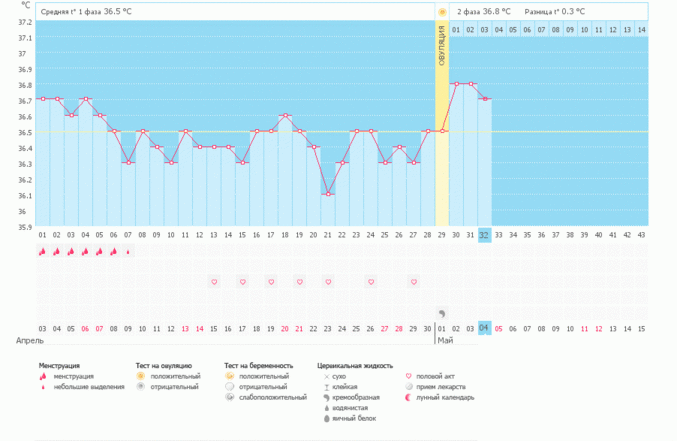Screen dimensions: 677x441
Task: Click the weak positive pregnancy test legend icon
Action: (230, 397)
